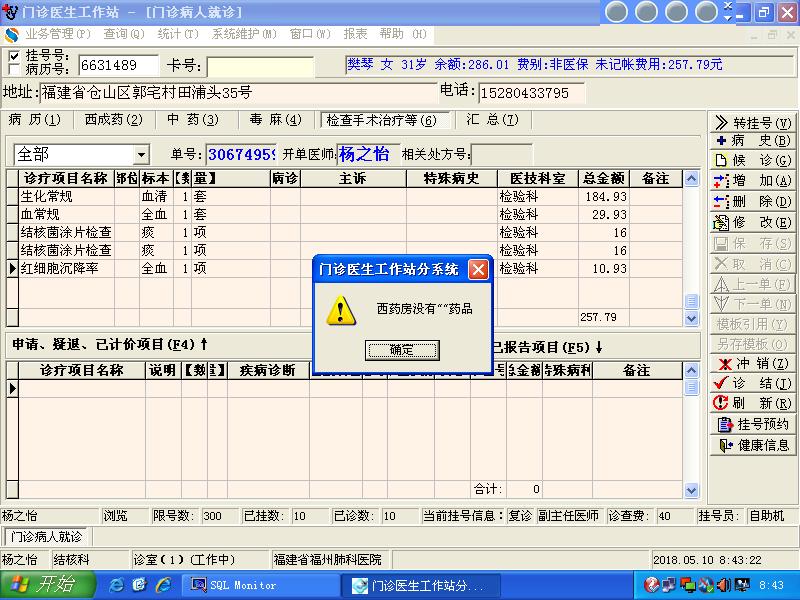
Task: Toggle the 病历号 checkbox
Action: (x=15, y=68)
